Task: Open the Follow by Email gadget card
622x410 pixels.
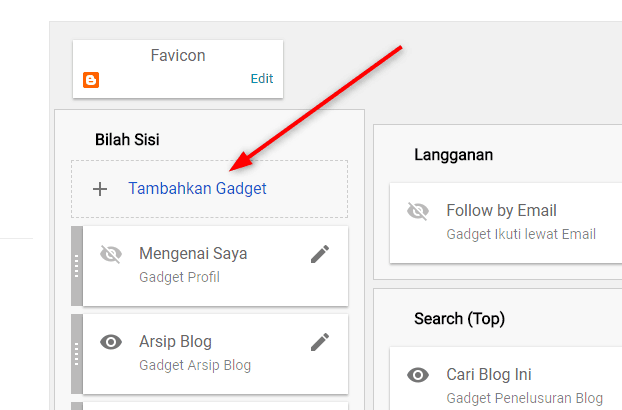Action: click(x=506, y=223)
